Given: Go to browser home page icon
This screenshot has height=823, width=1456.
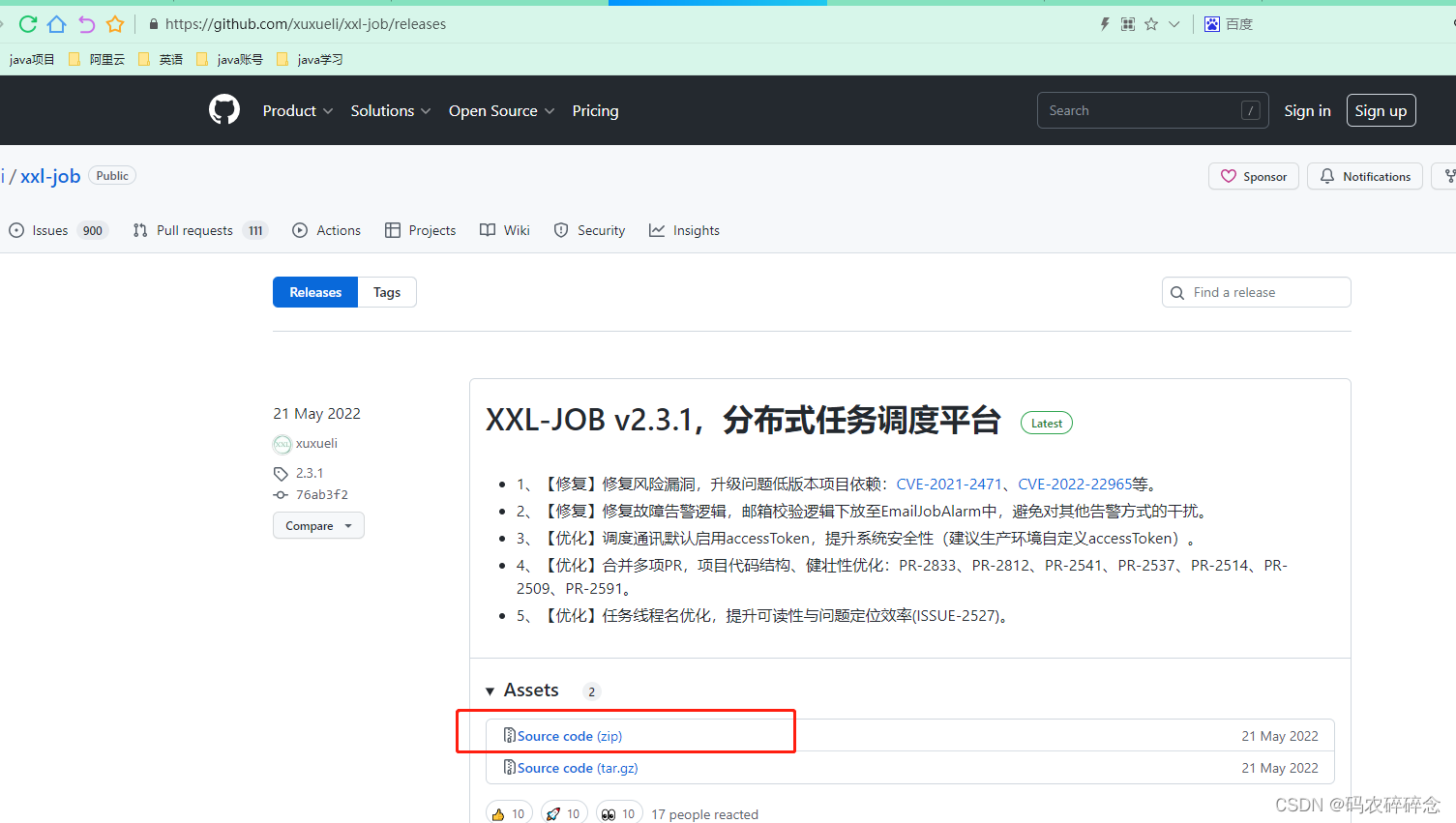Looking at the screenshot, I should (x=57, y=24).
